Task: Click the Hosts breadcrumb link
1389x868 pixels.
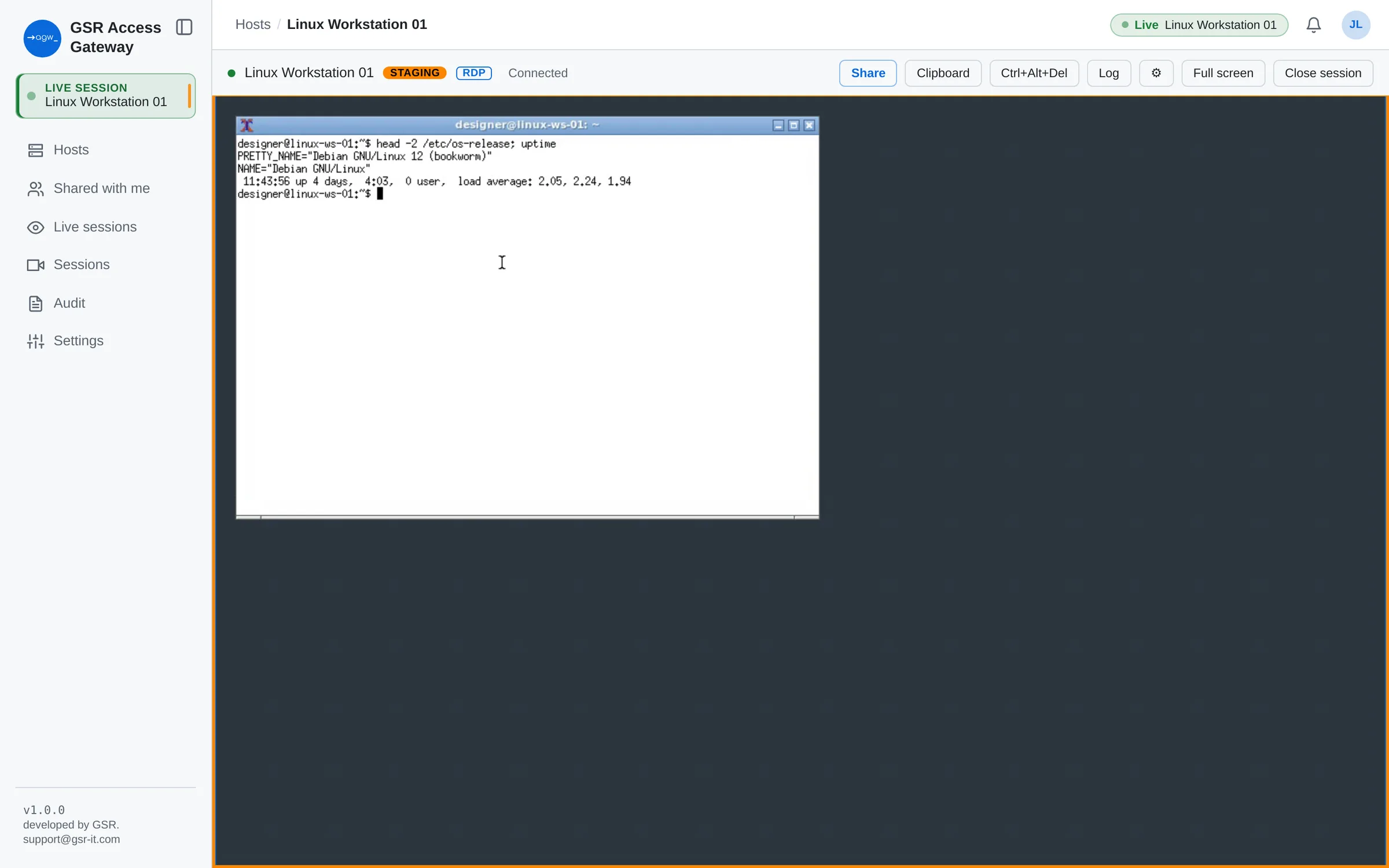Action: pos(253,24)
